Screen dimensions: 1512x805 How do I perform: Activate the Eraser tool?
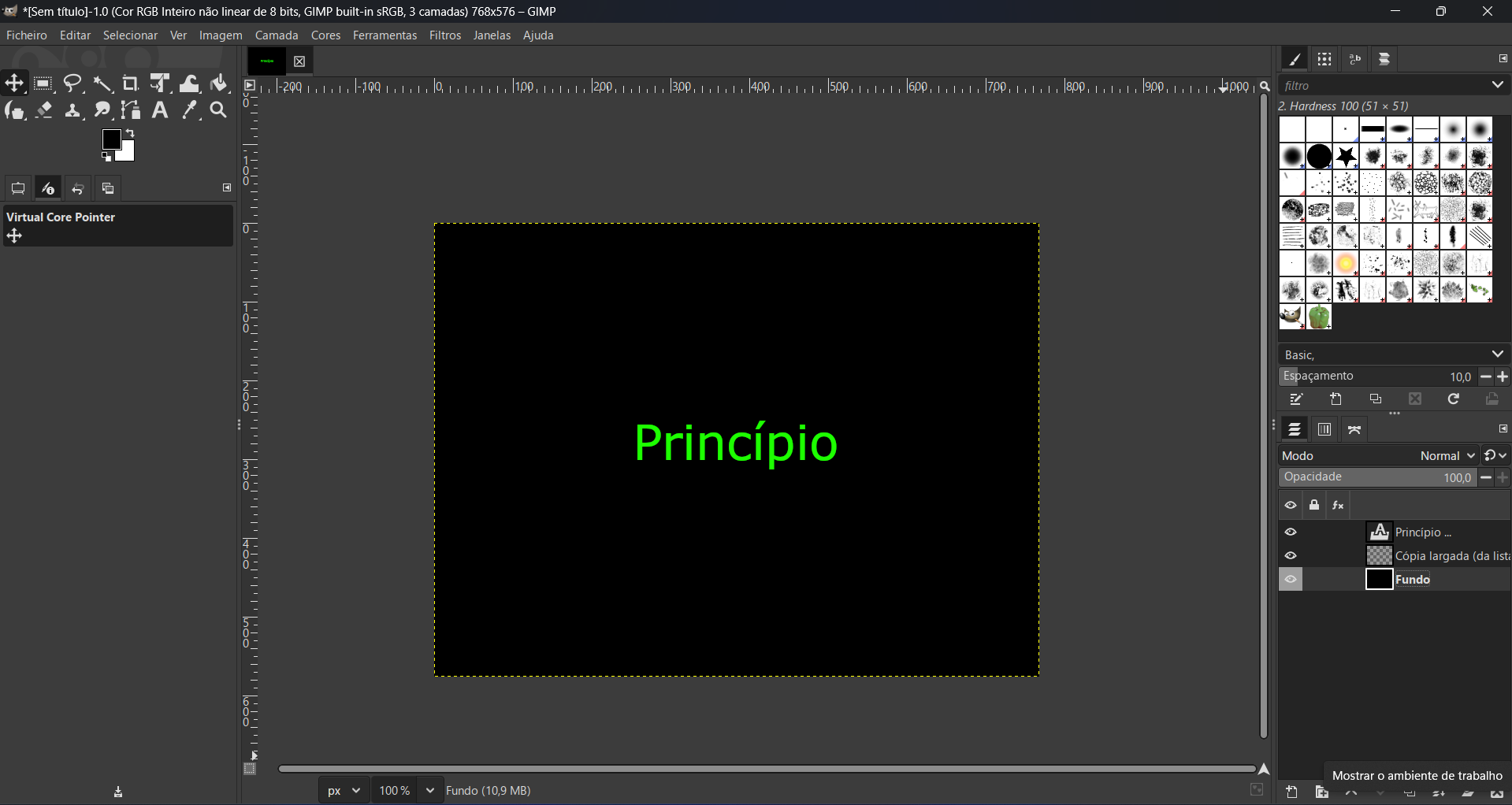pos(44,110)
